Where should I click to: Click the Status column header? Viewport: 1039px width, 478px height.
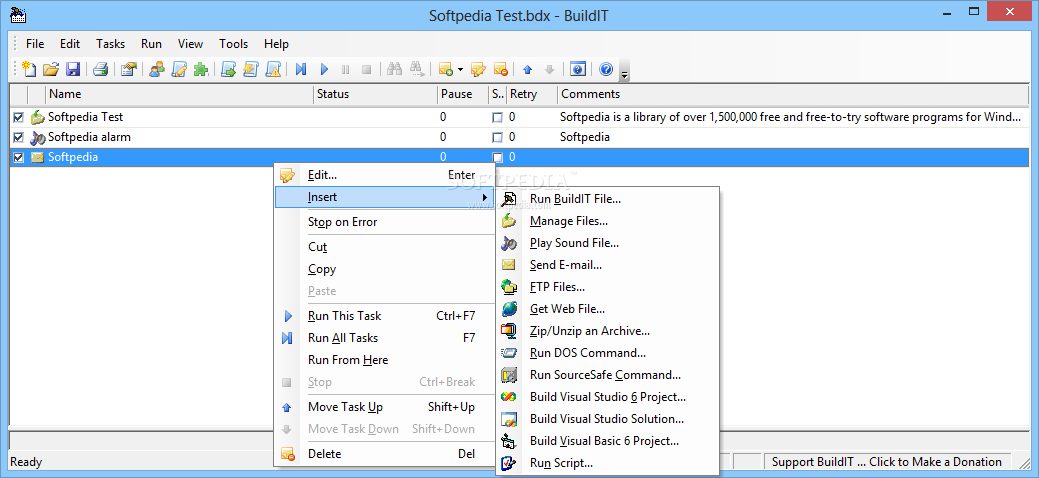(x=375, y=94)
